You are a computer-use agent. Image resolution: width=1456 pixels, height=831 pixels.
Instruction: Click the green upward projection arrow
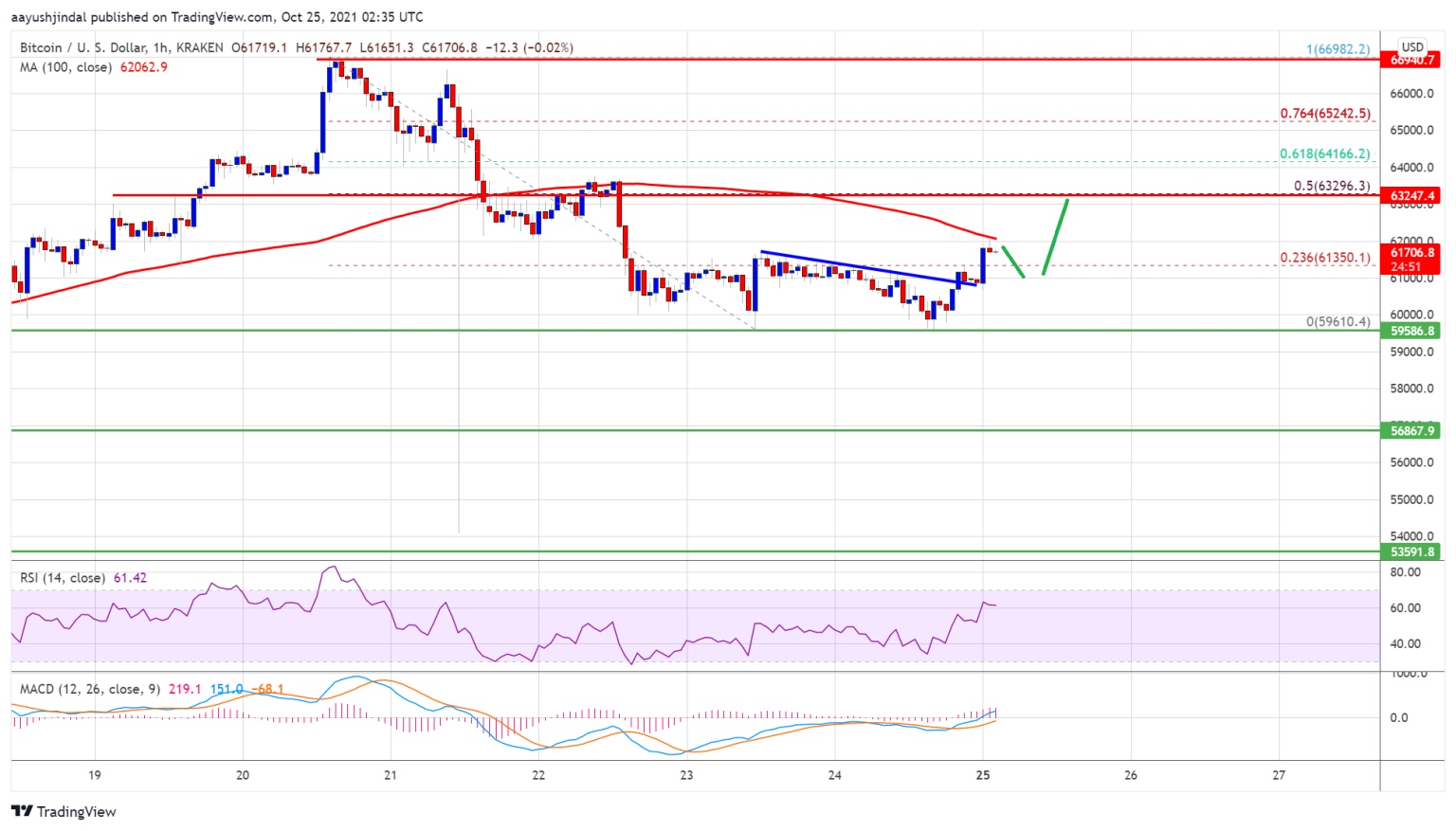[1056, 237]
